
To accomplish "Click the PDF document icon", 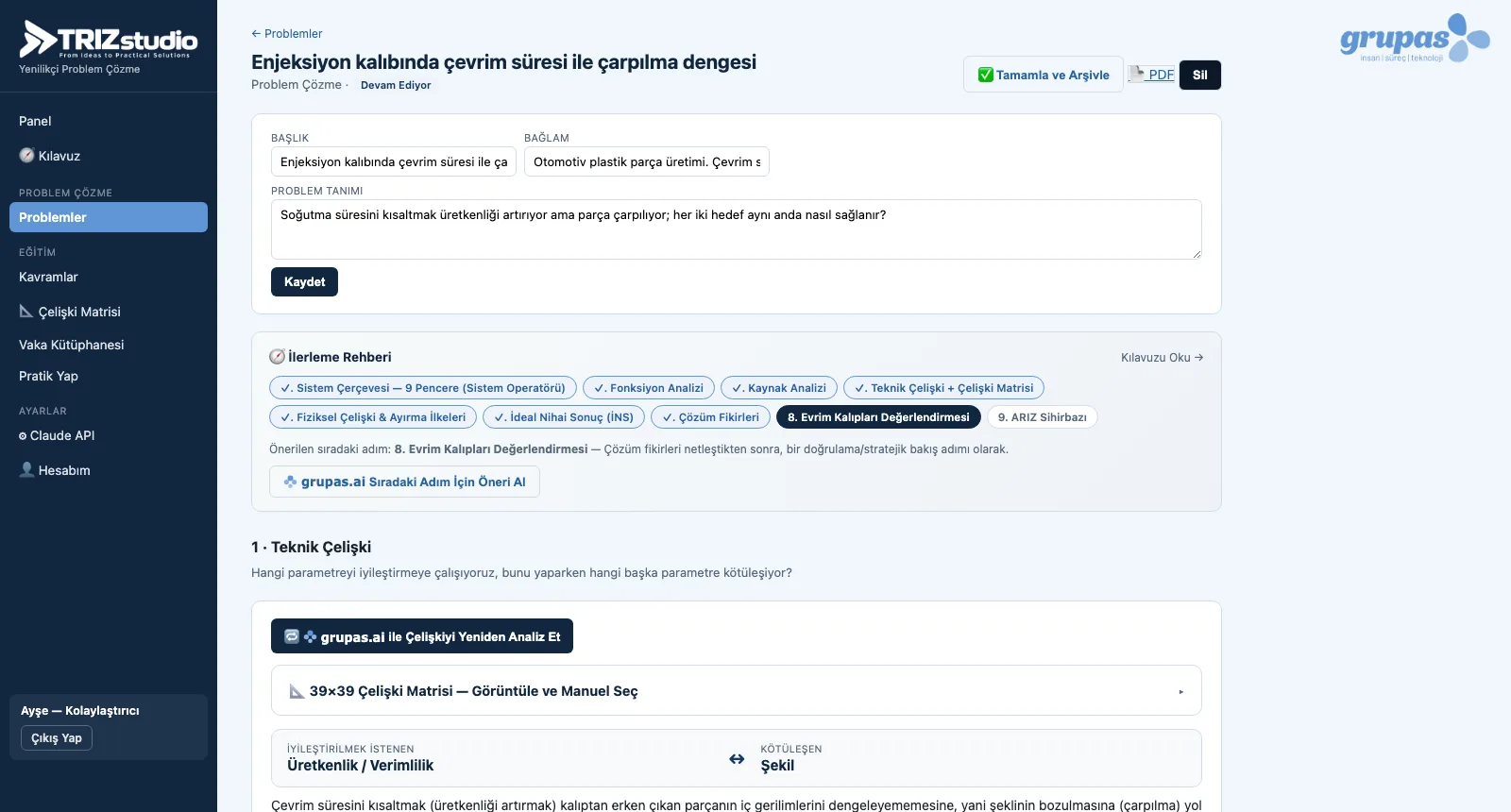I will click(1136, 74).
